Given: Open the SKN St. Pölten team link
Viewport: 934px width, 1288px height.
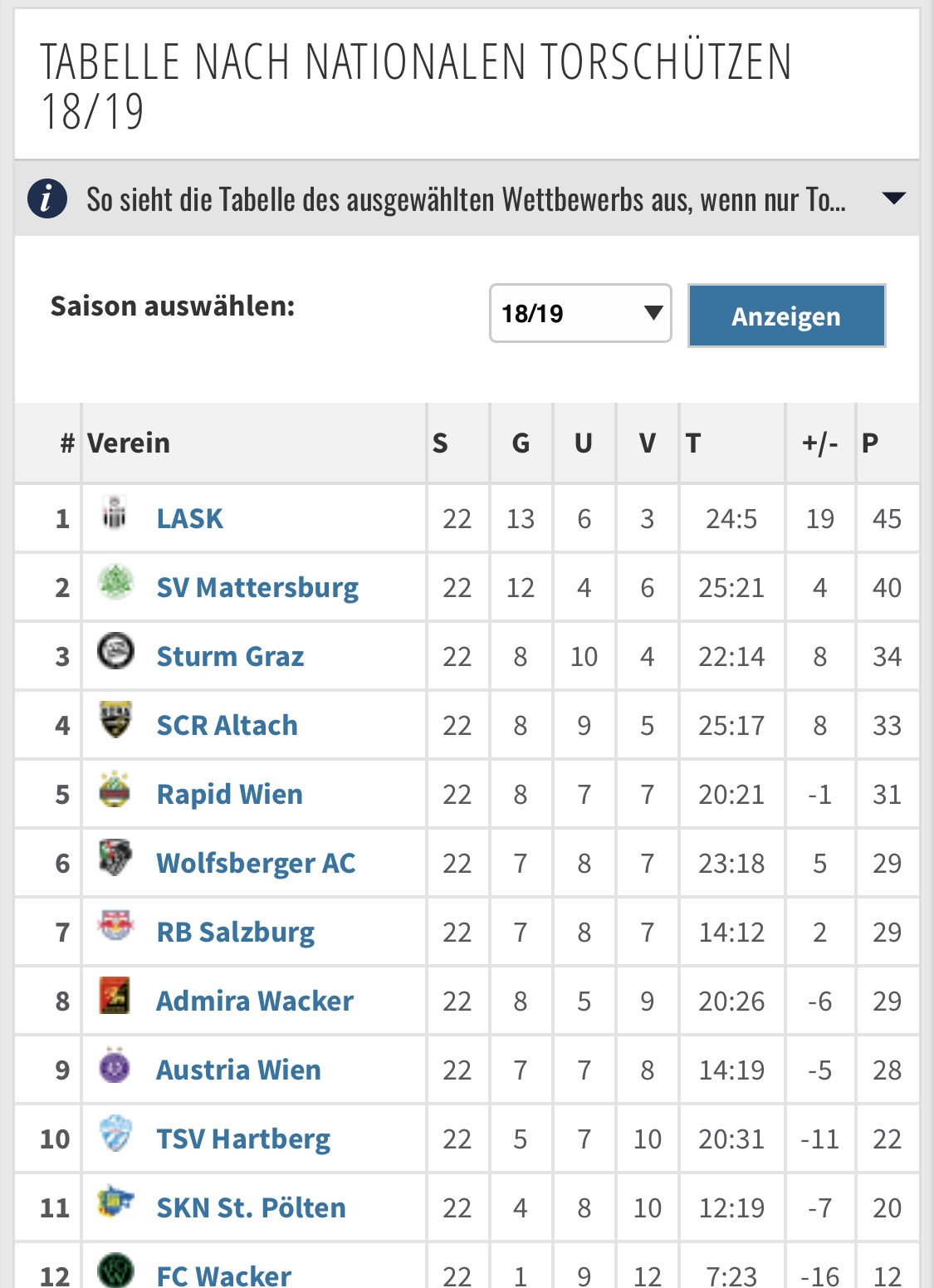Looking at the screenshot, I should [x=251, y=1207].
